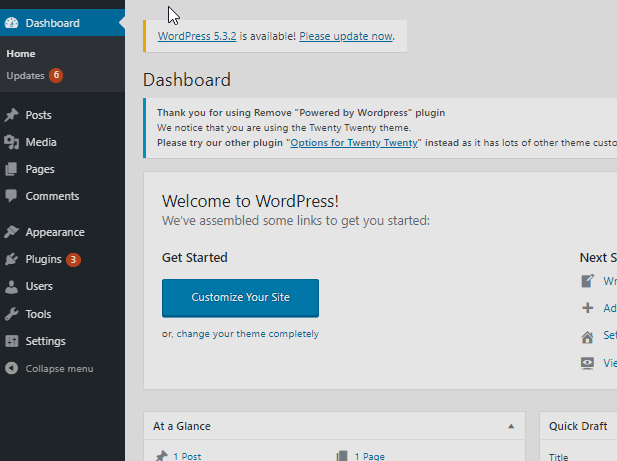Image resolution: width=617 pixels, height=461 pixels.
Task: Open the Tools menu
Action: pos(39,314)
